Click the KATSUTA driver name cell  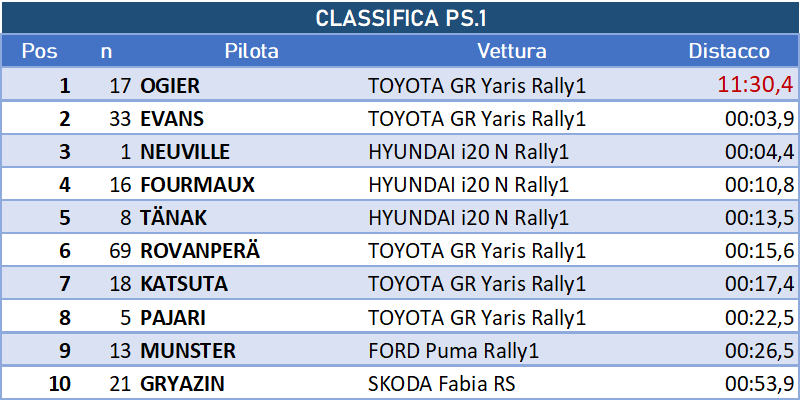click(x=184, y=284)
